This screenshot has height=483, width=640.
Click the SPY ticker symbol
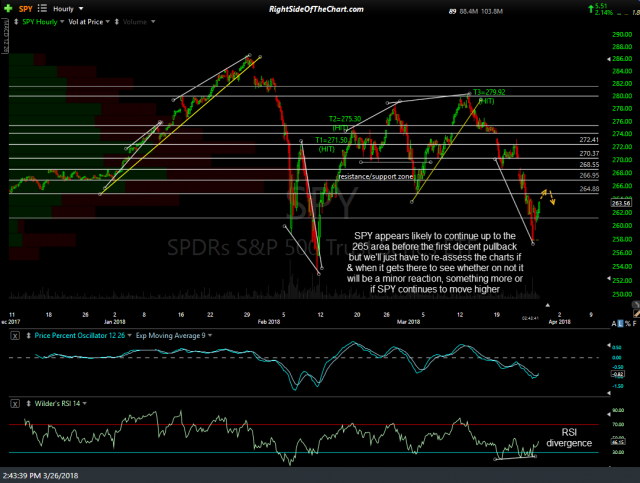pos(26,9)
